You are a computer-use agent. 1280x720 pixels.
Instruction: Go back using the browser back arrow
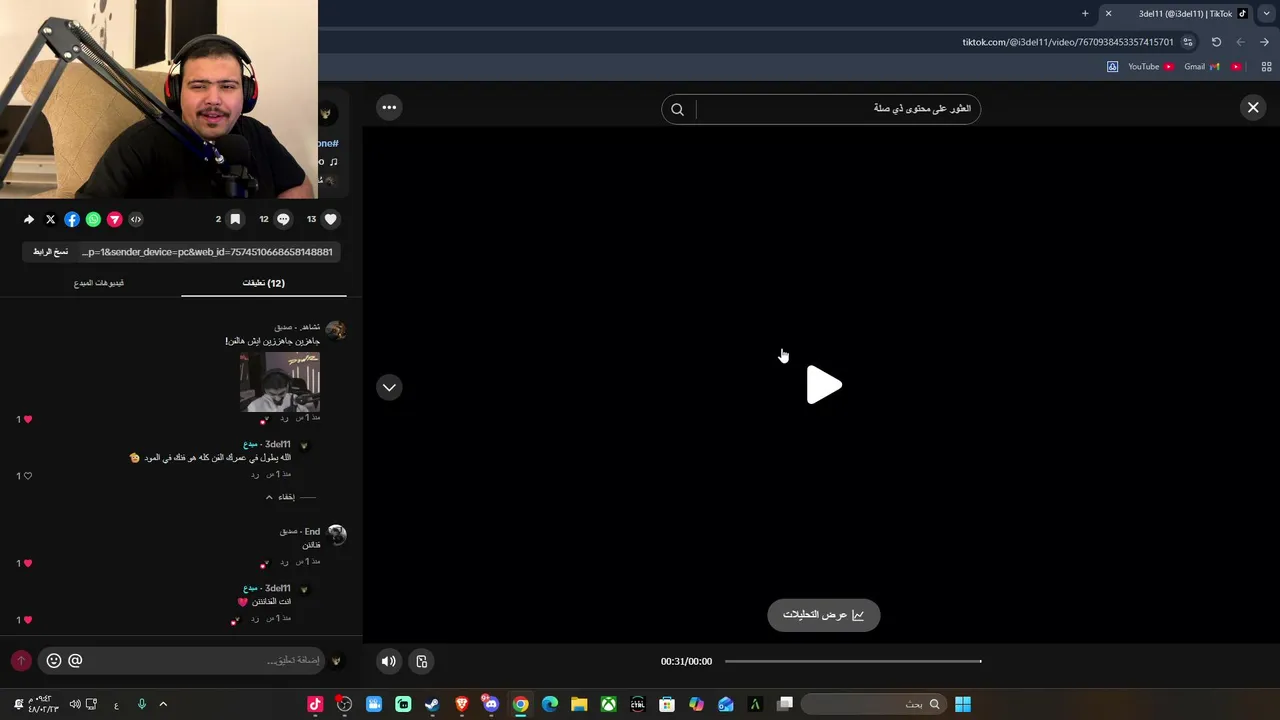click(x=1264, y=42)
